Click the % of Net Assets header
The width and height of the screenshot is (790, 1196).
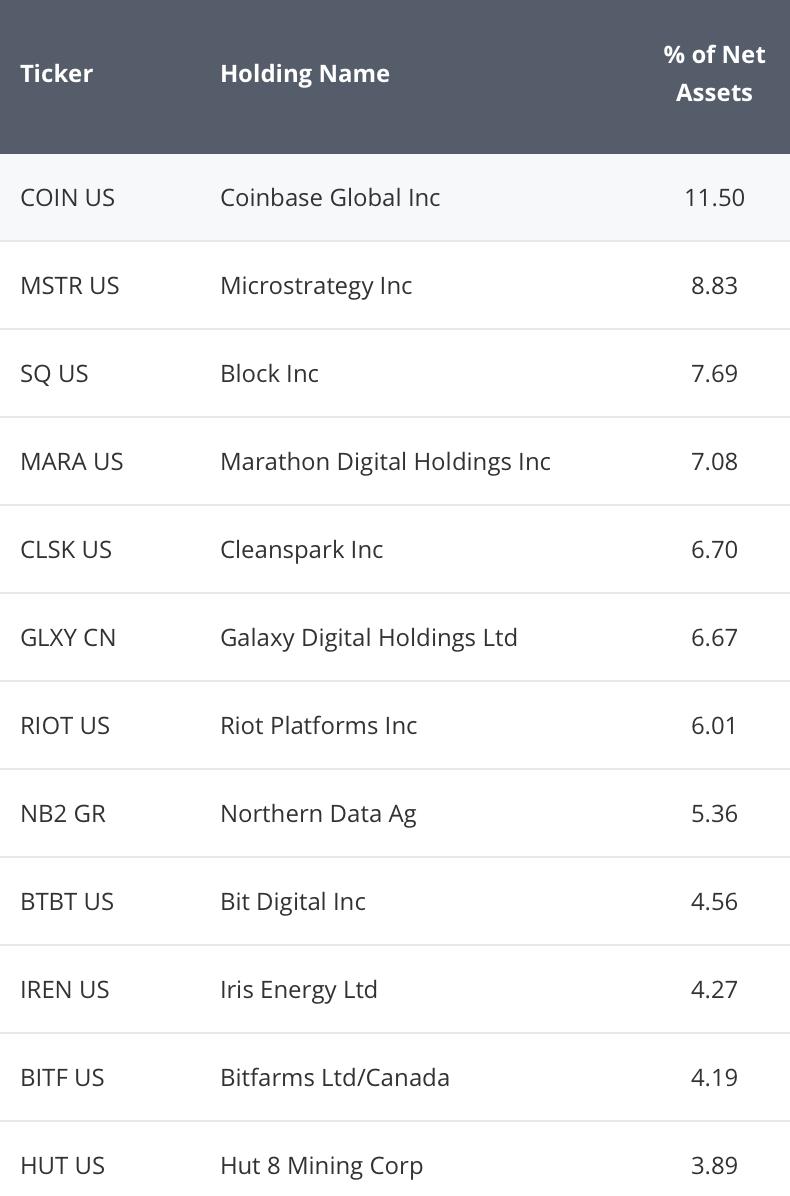(714, 73)
